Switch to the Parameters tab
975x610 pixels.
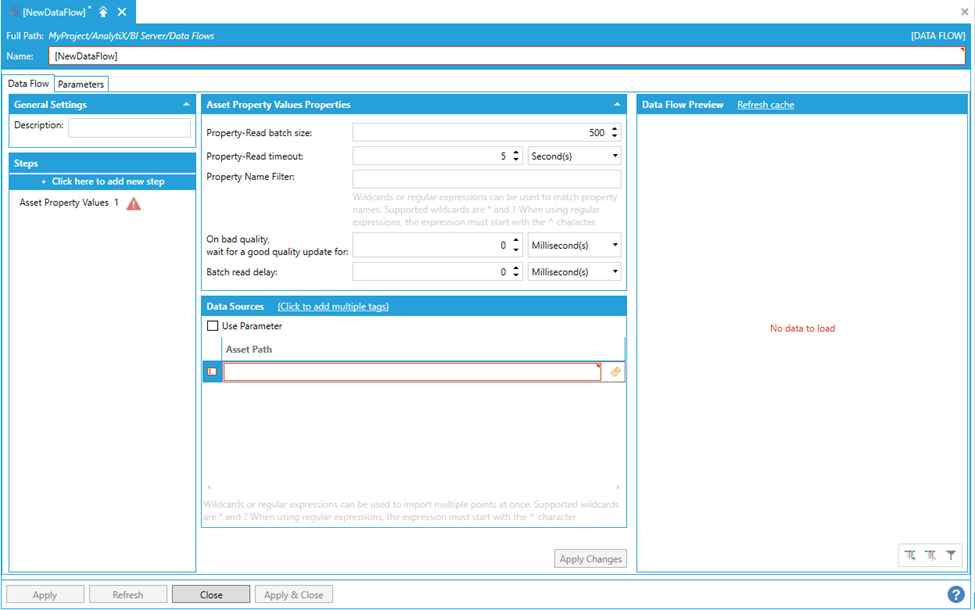(x=81, y=84)
